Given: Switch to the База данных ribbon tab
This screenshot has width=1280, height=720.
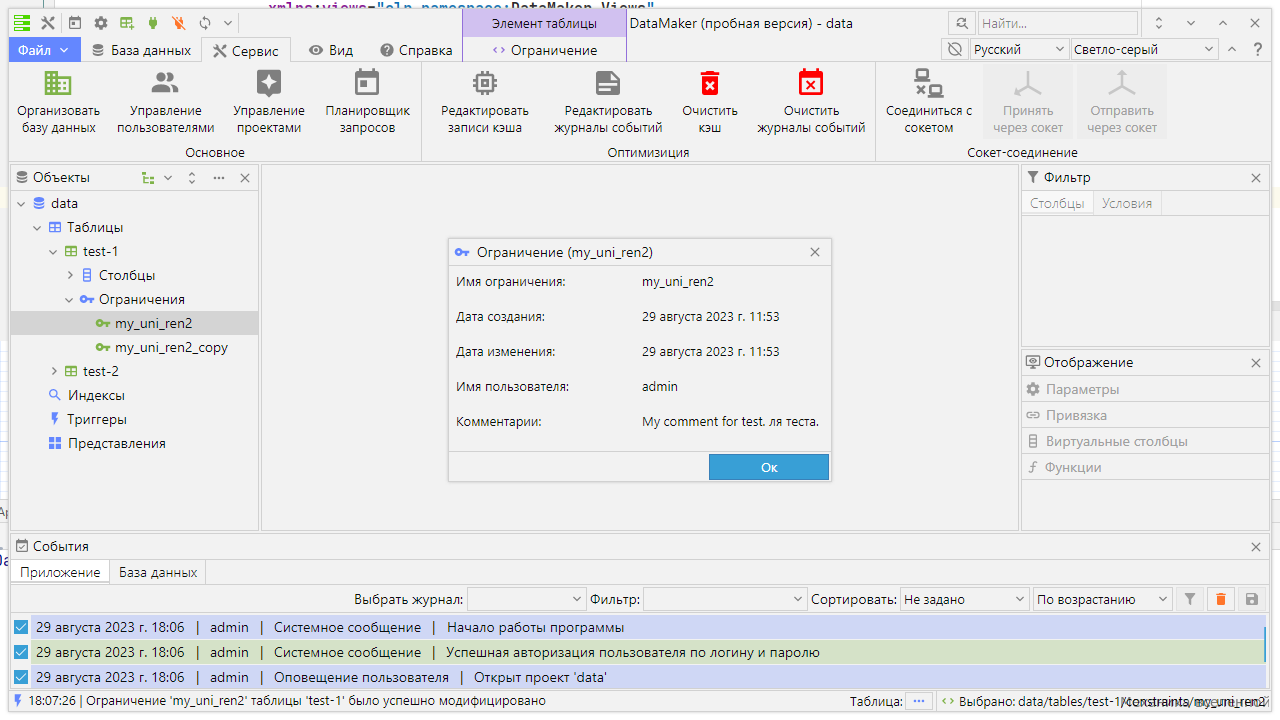Looking at the screenshot, I should (x=141, y=50).
